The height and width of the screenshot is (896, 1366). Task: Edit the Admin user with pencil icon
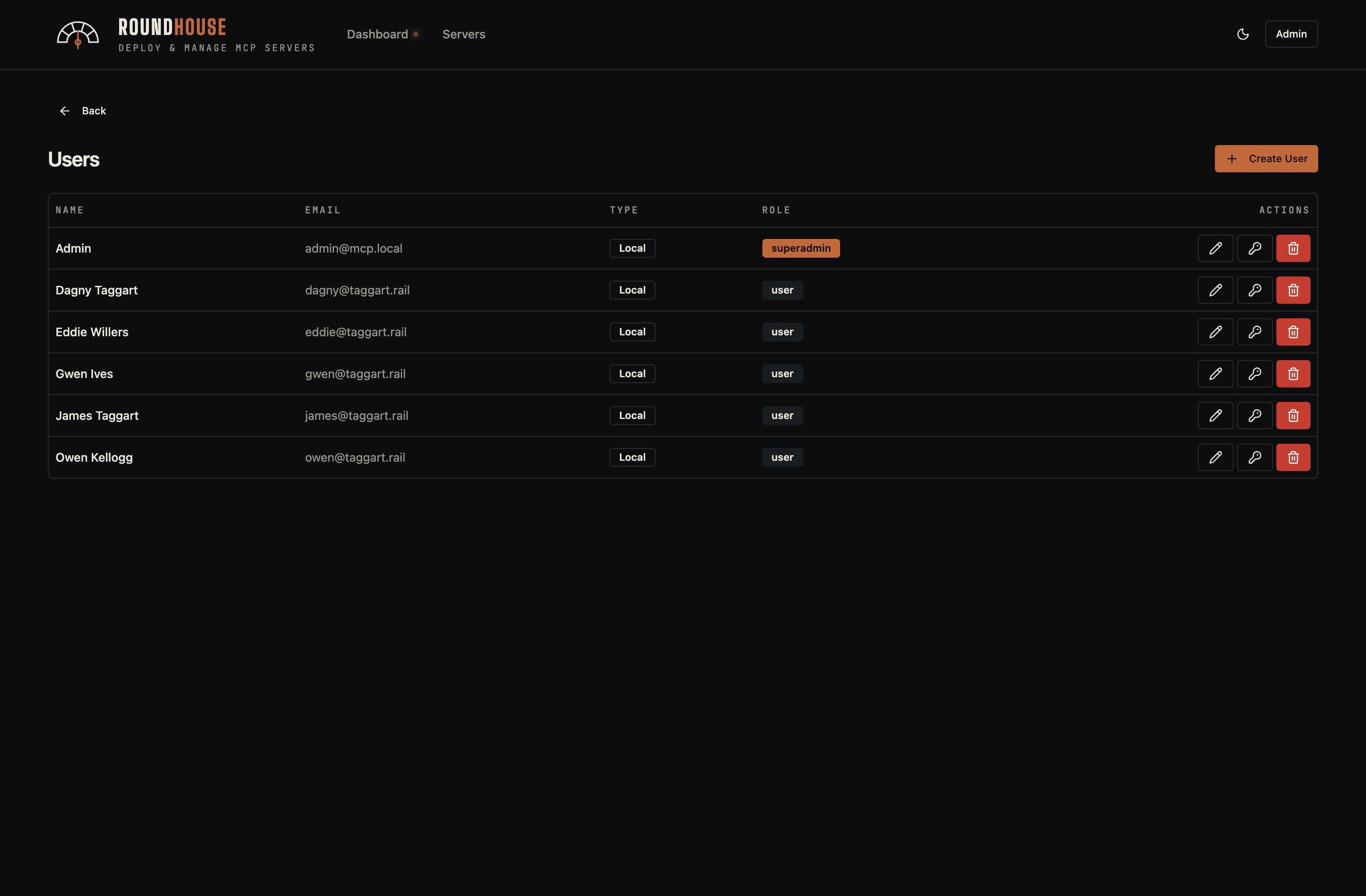point(1215,248)
